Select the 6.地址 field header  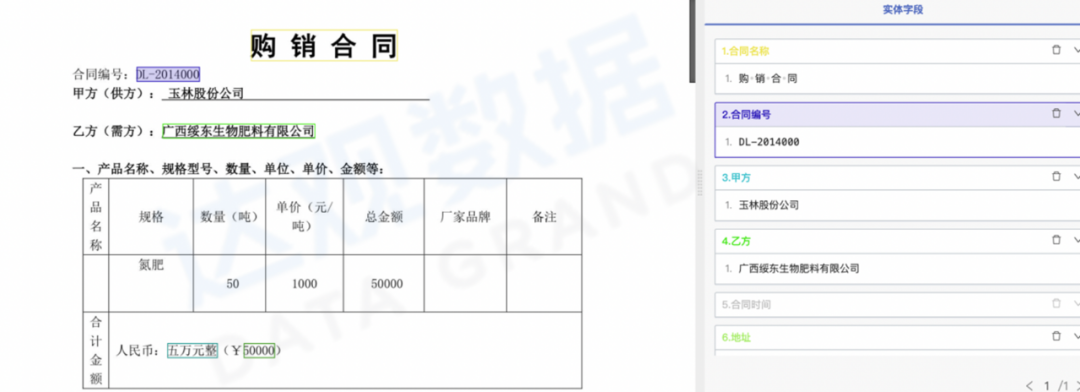(x=897, y=338)
